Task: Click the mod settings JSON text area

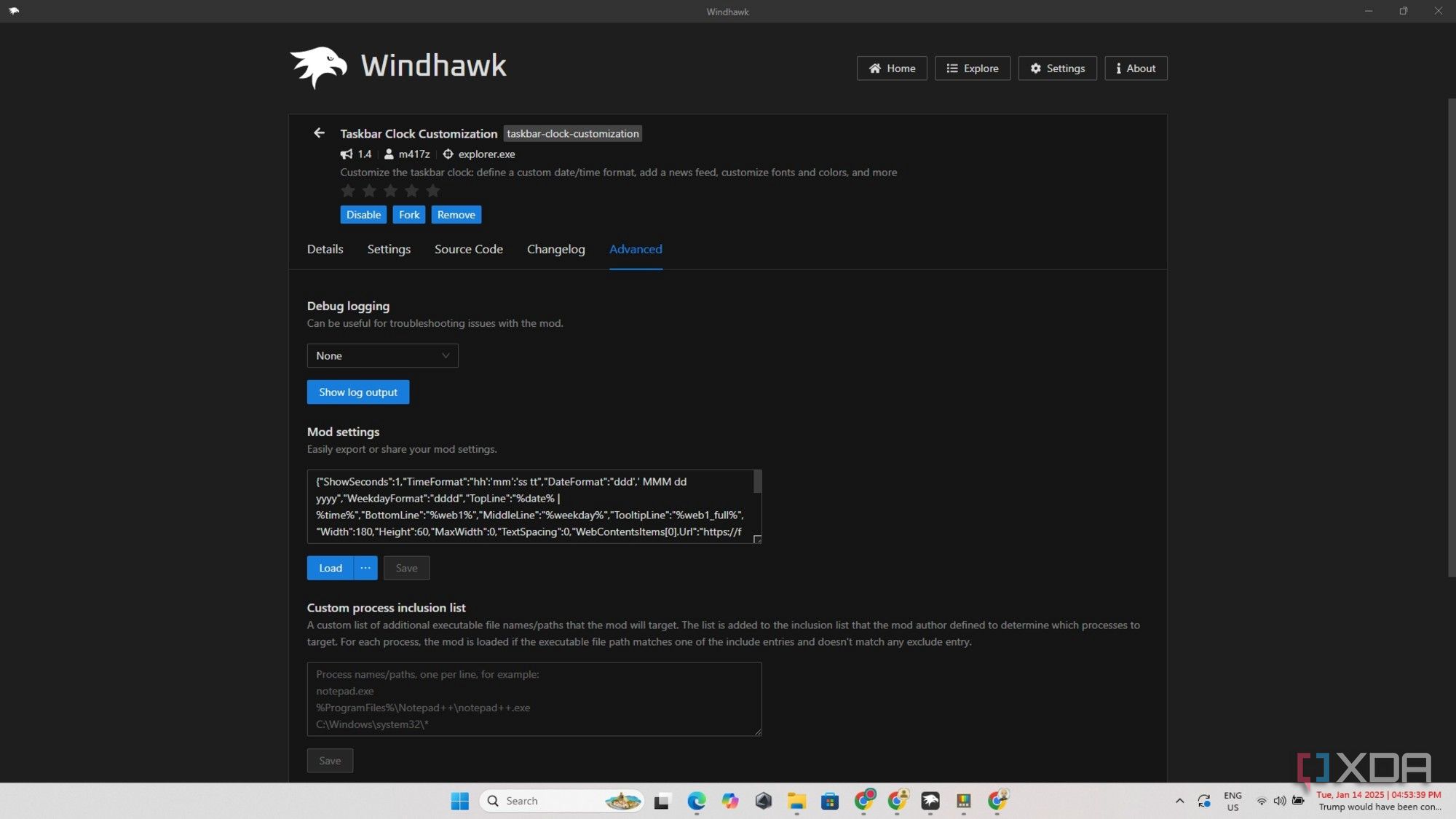Action: point(530,507)
